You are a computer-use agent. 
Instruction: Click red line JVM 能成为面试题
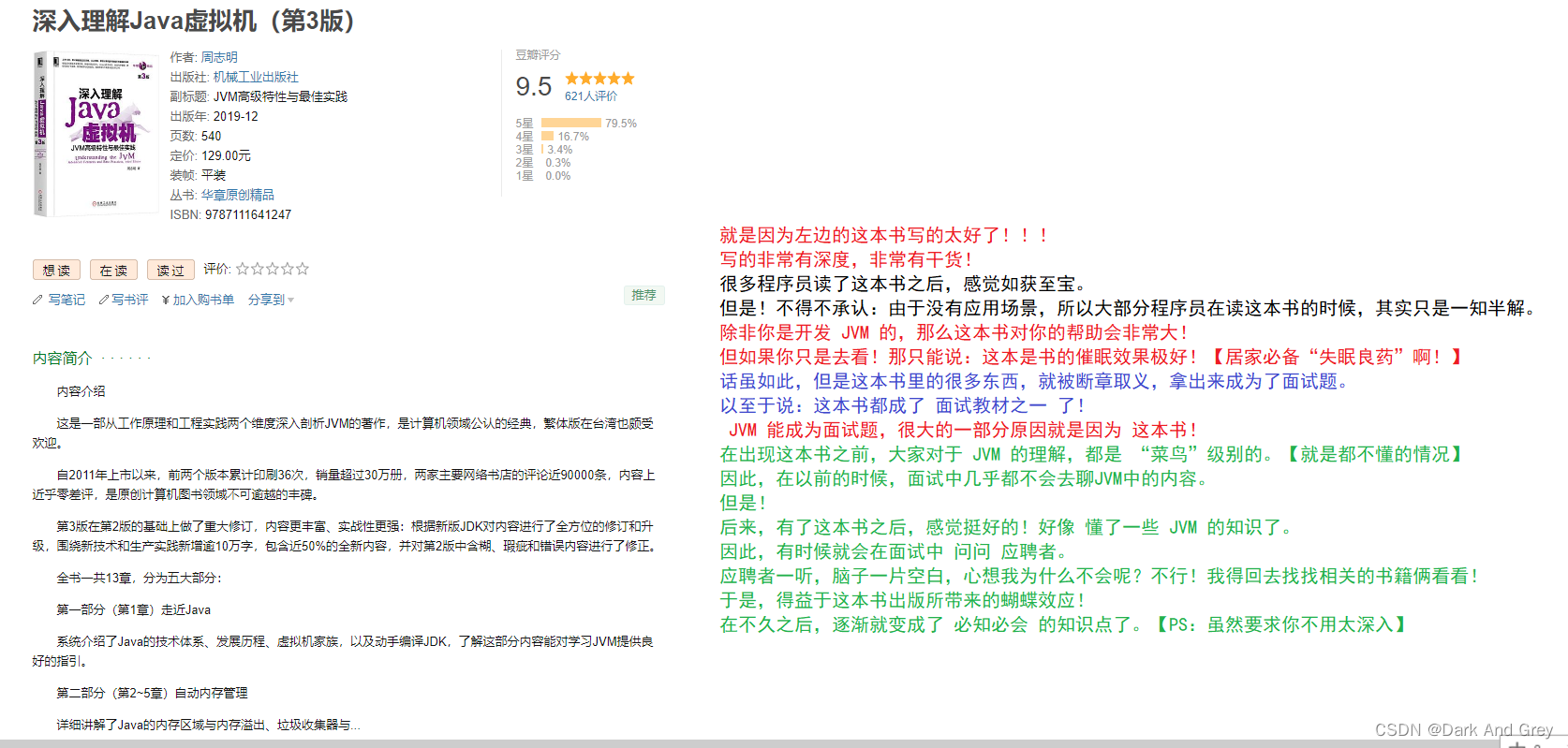point(963,430)
